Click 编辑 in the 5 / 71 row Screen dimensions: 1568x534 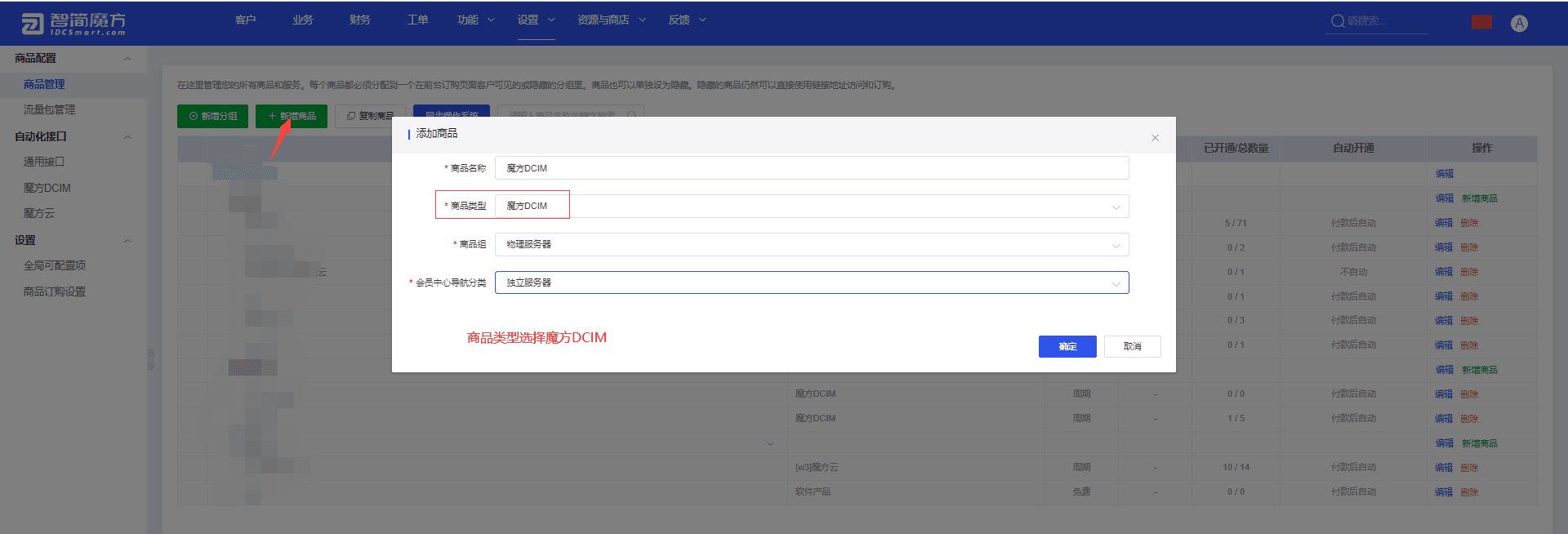coord(1444,223)
